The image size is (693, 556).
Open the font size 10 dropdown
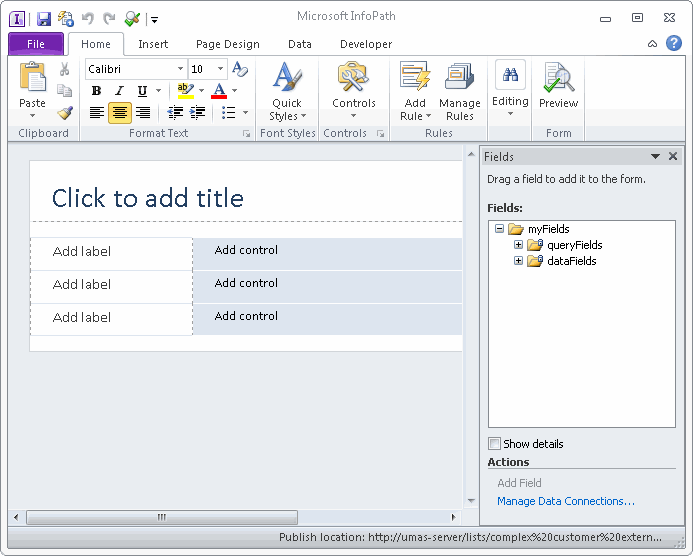click(x=220, y=69)
